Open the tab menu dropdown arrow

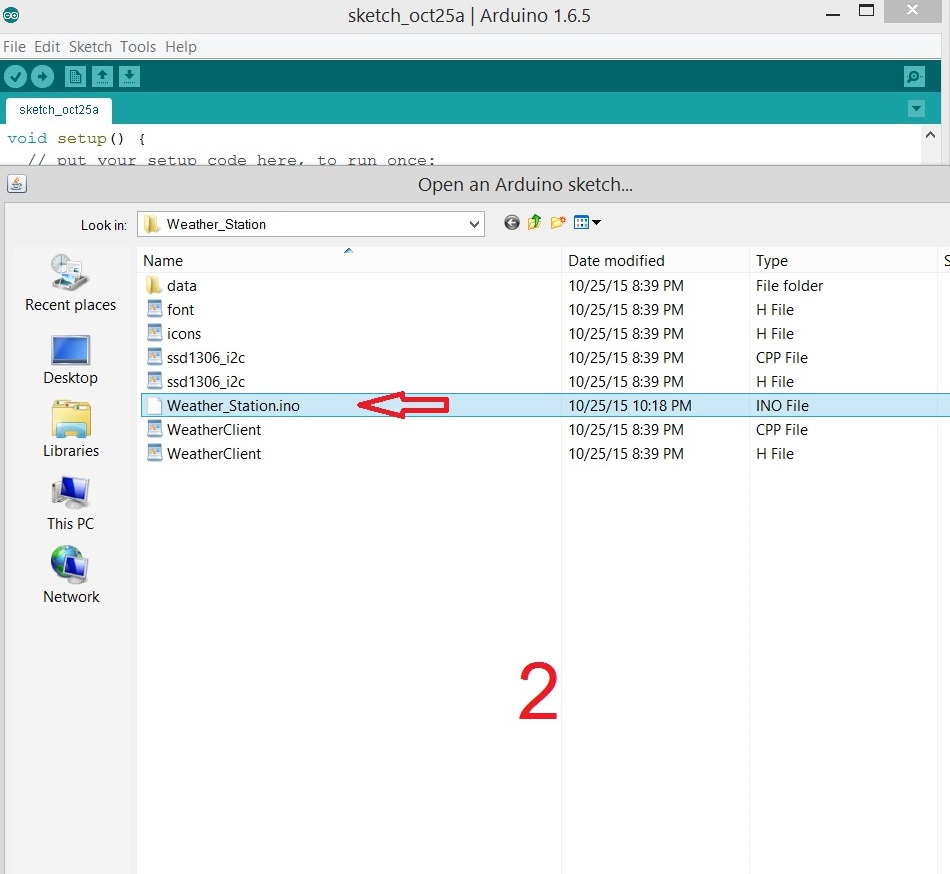[x=917, y=109]
